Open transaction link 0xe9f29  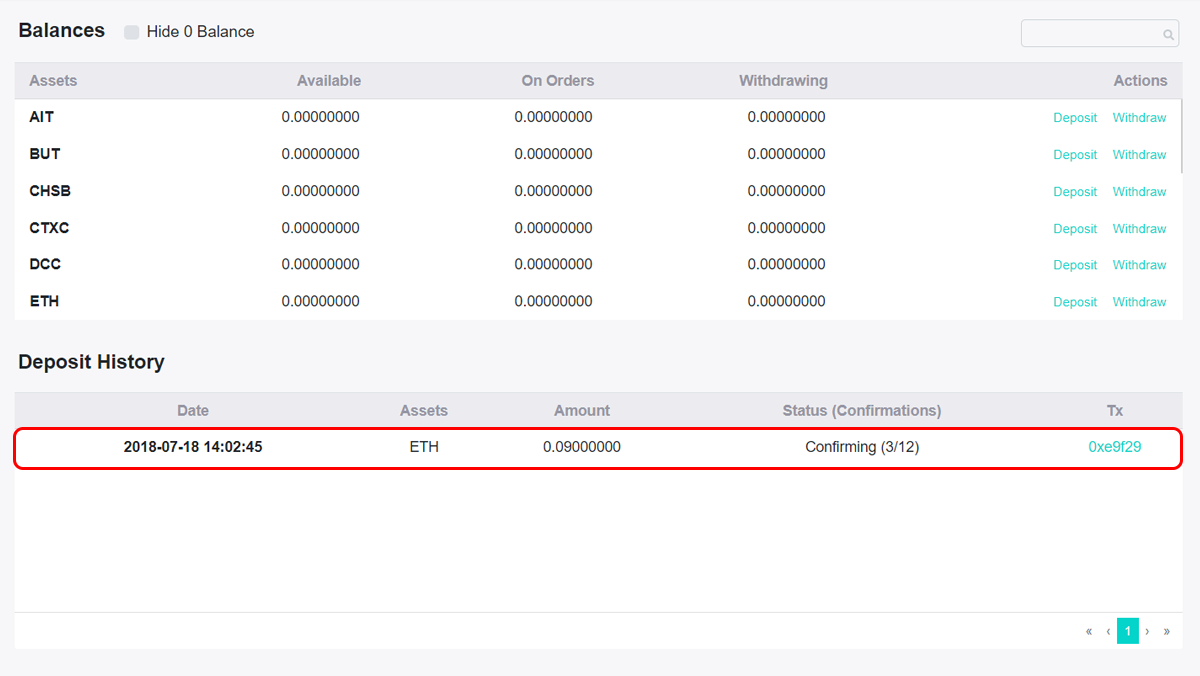(1115, 447)
